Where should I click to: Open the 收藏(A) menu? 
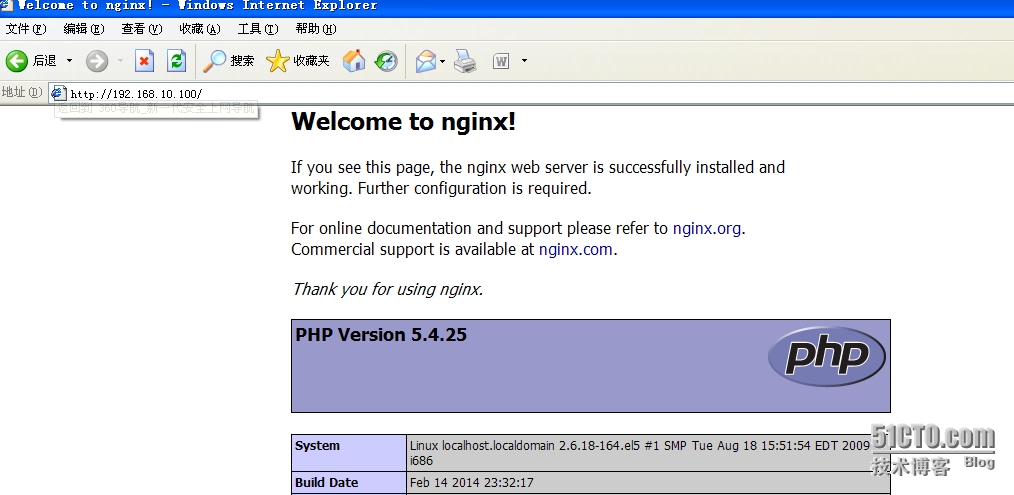200,29
